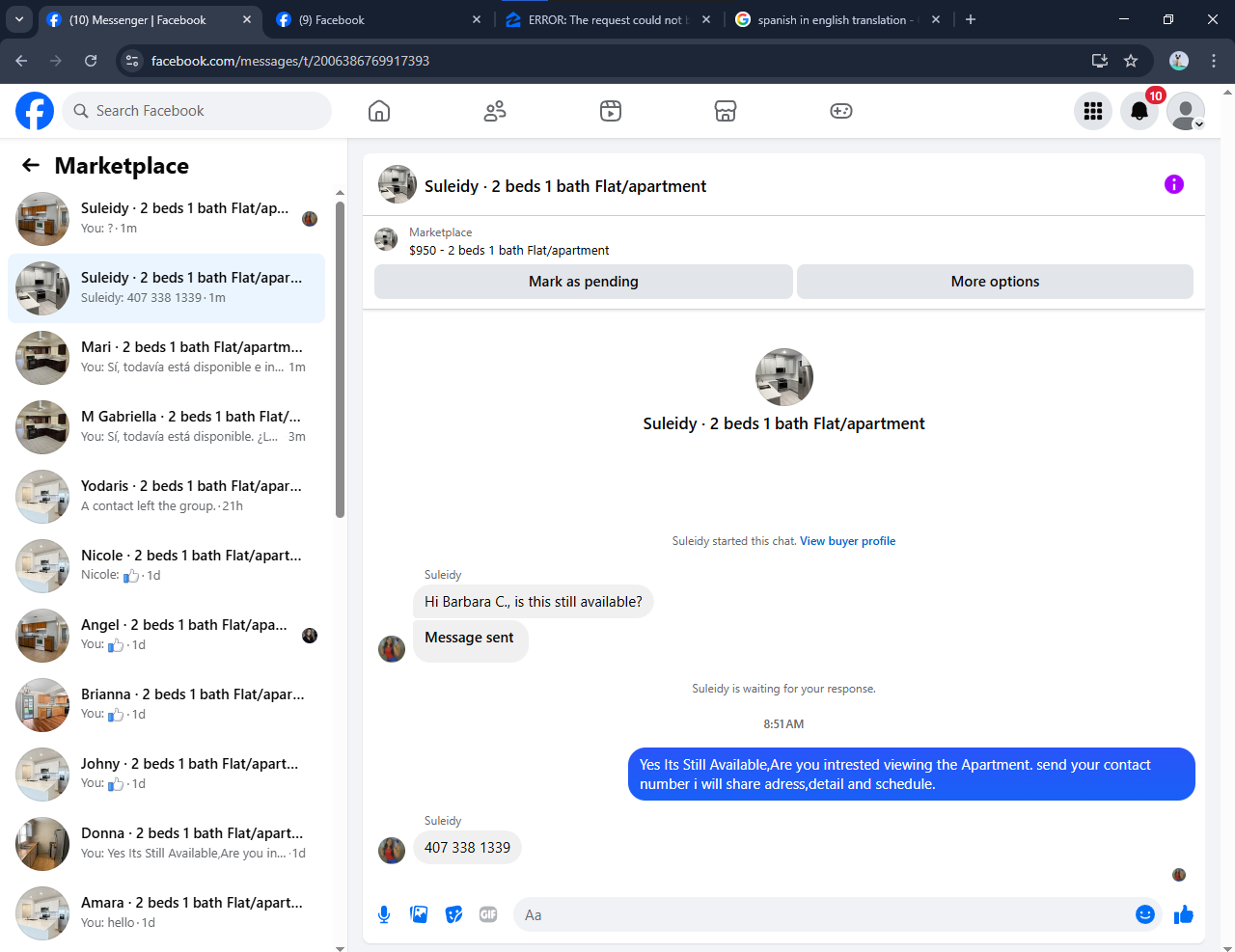Click the conversation list scrollbar
Image resolution: width=1235 pixels, height=952 pixels.
pyautogui.click(x=340, y=359)
